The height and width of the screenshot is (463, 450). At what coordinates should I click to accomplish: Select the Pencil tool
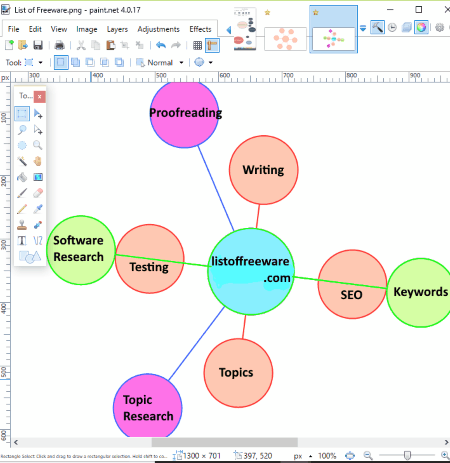coord(22,209)
